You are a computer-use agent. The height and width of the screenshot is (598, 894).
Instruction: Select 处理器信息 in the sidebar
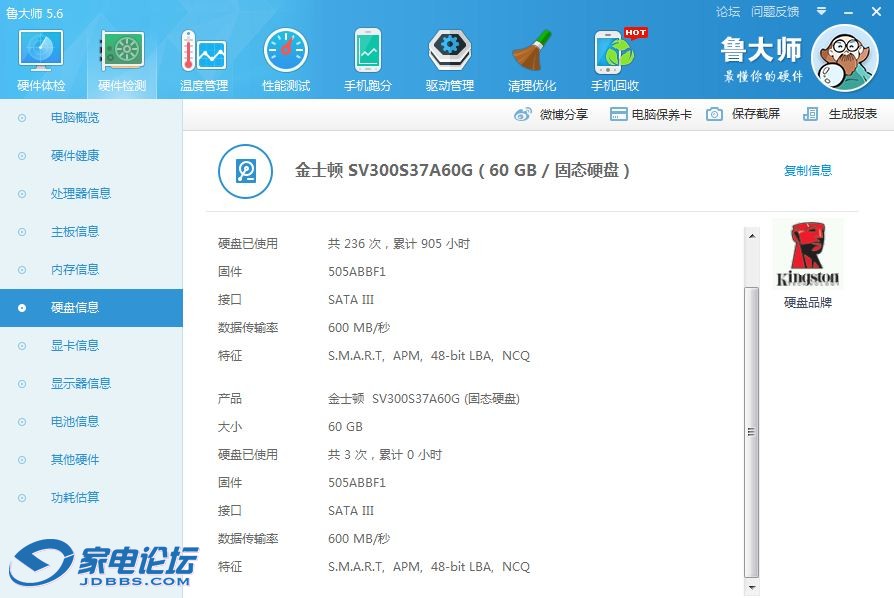[x=81, y=193]
